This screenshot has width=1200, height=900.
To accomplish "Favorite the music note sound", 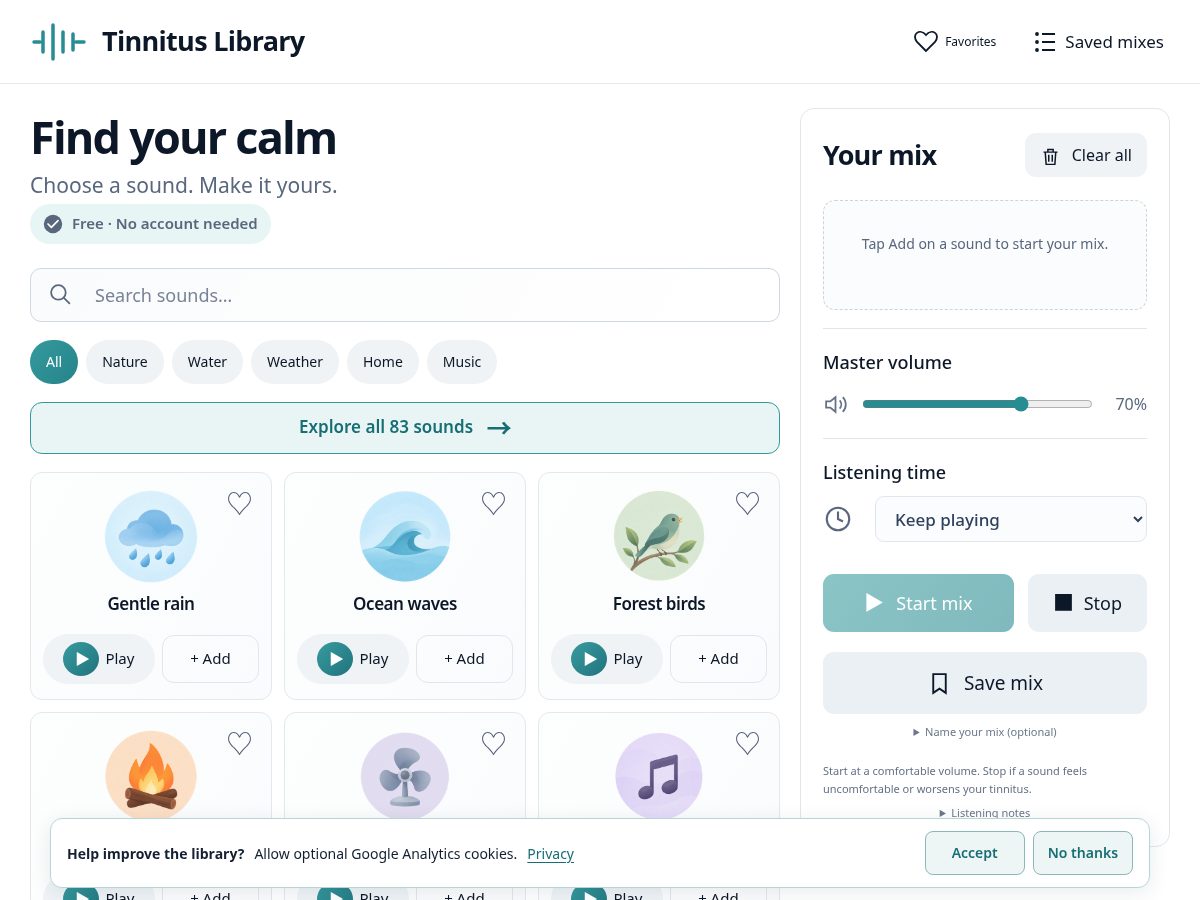I will [747, 743].
